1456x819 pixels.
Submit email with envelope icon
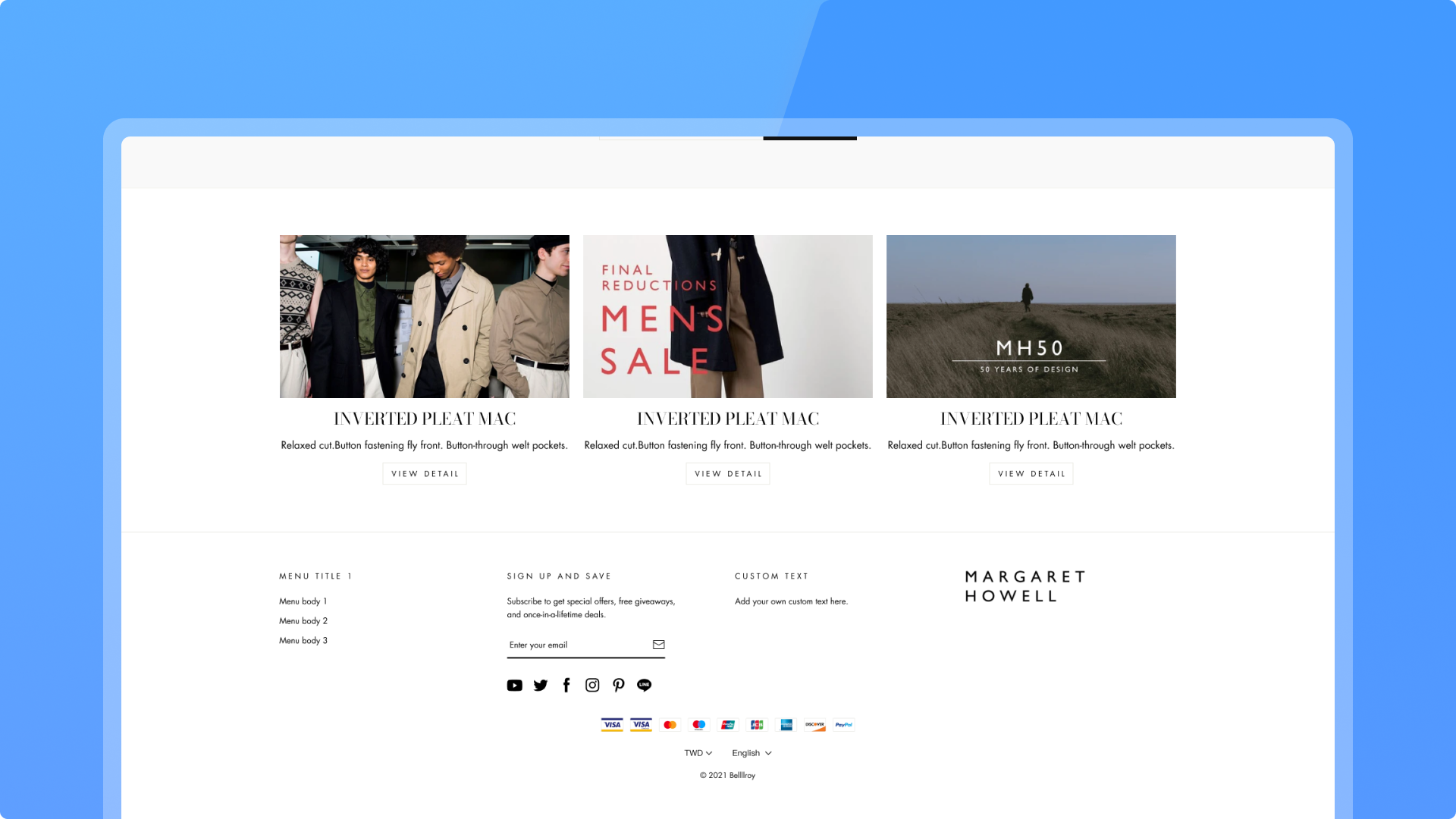tap(658, 645)
